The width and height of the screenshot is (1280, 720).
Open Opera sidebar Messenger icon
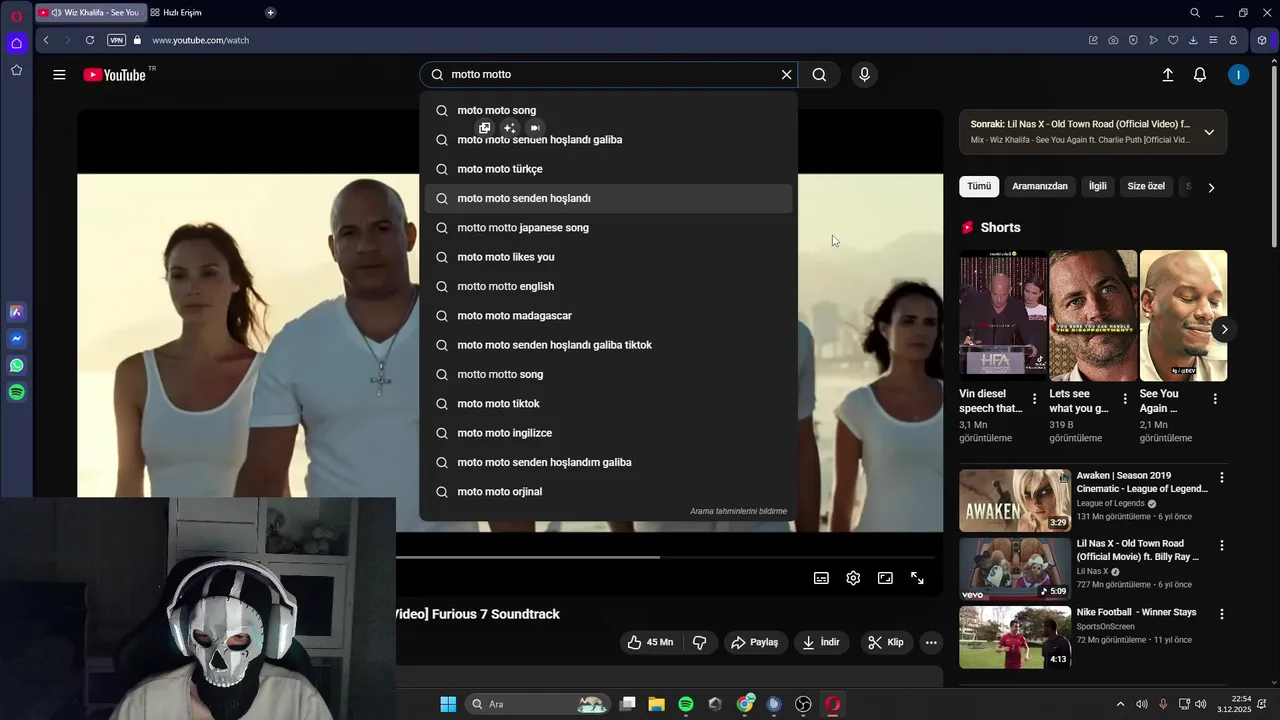pyautogui.click(x=16, y=339)
